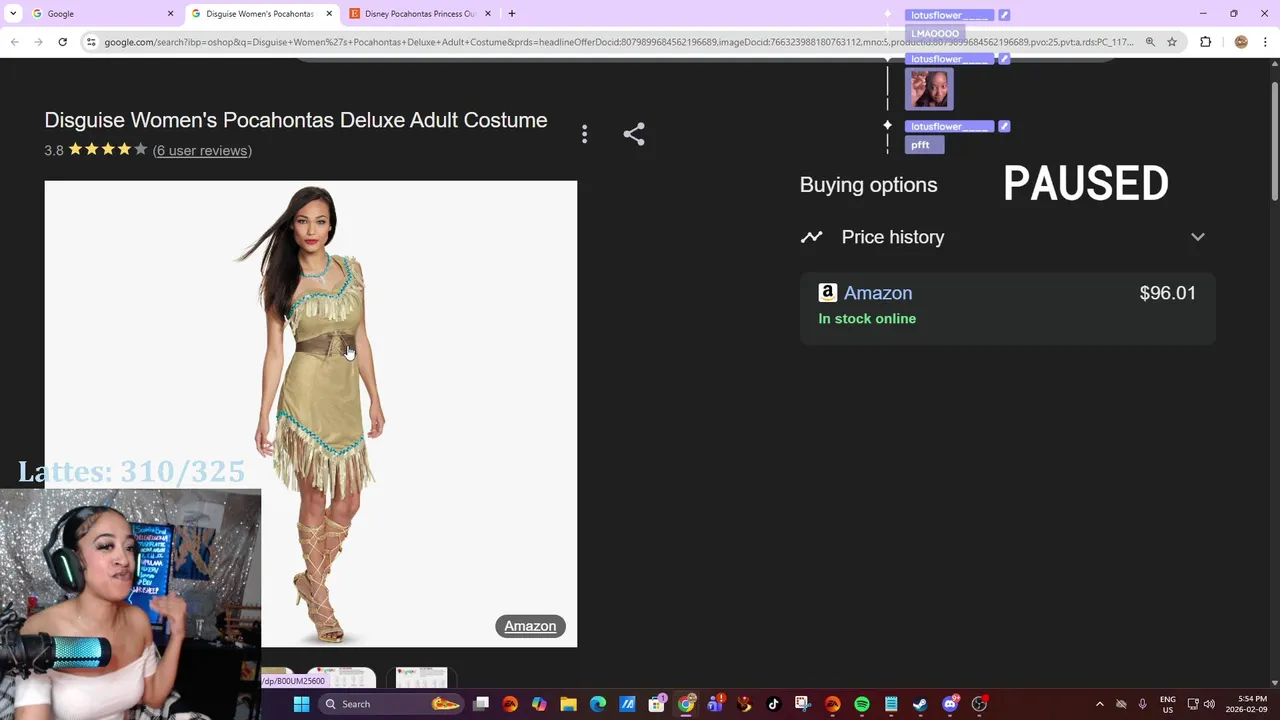1280x720 pixels.
Task: Open TikTok from the taskbar
Action: 774,704
